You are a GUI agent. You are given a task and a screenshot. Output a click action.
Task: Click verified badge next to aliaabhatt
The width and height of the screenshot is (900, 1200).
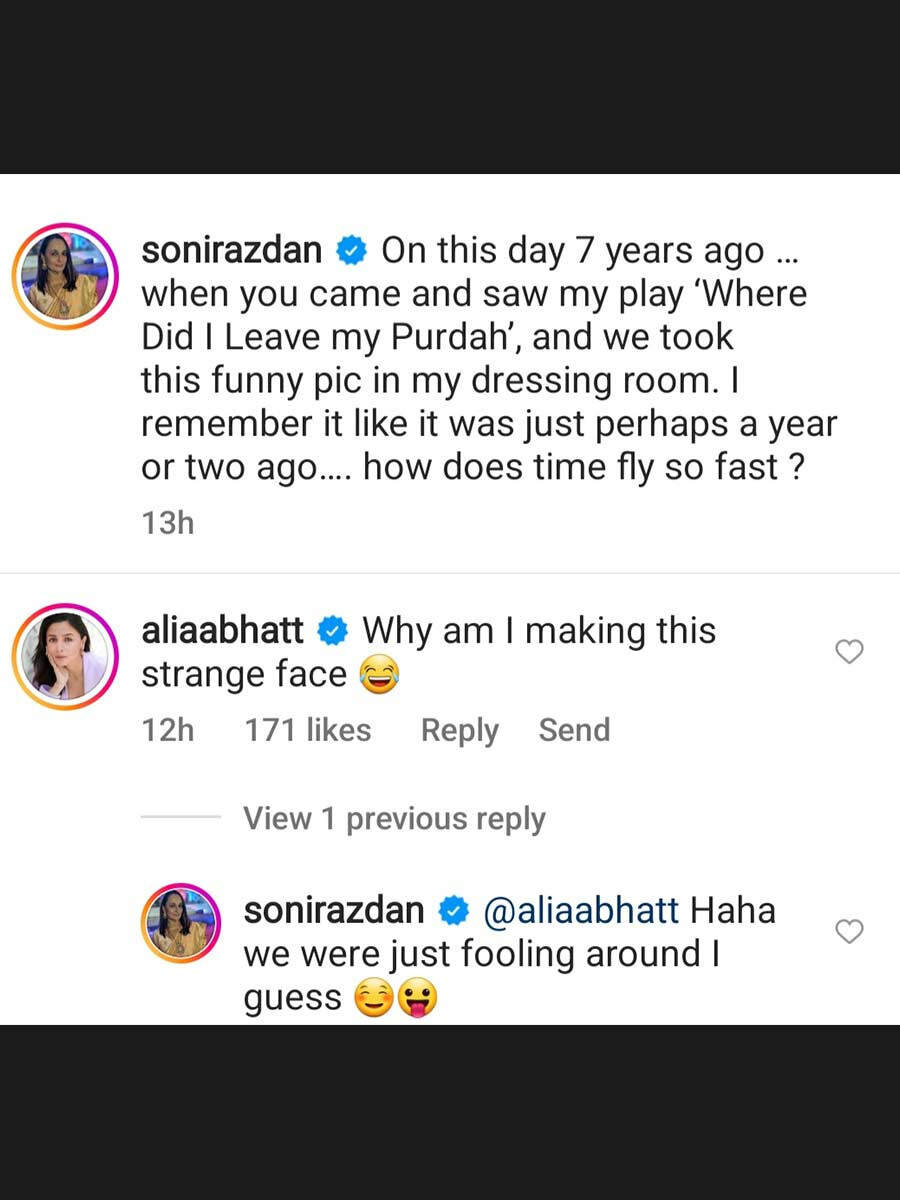[x=332, y=631]
